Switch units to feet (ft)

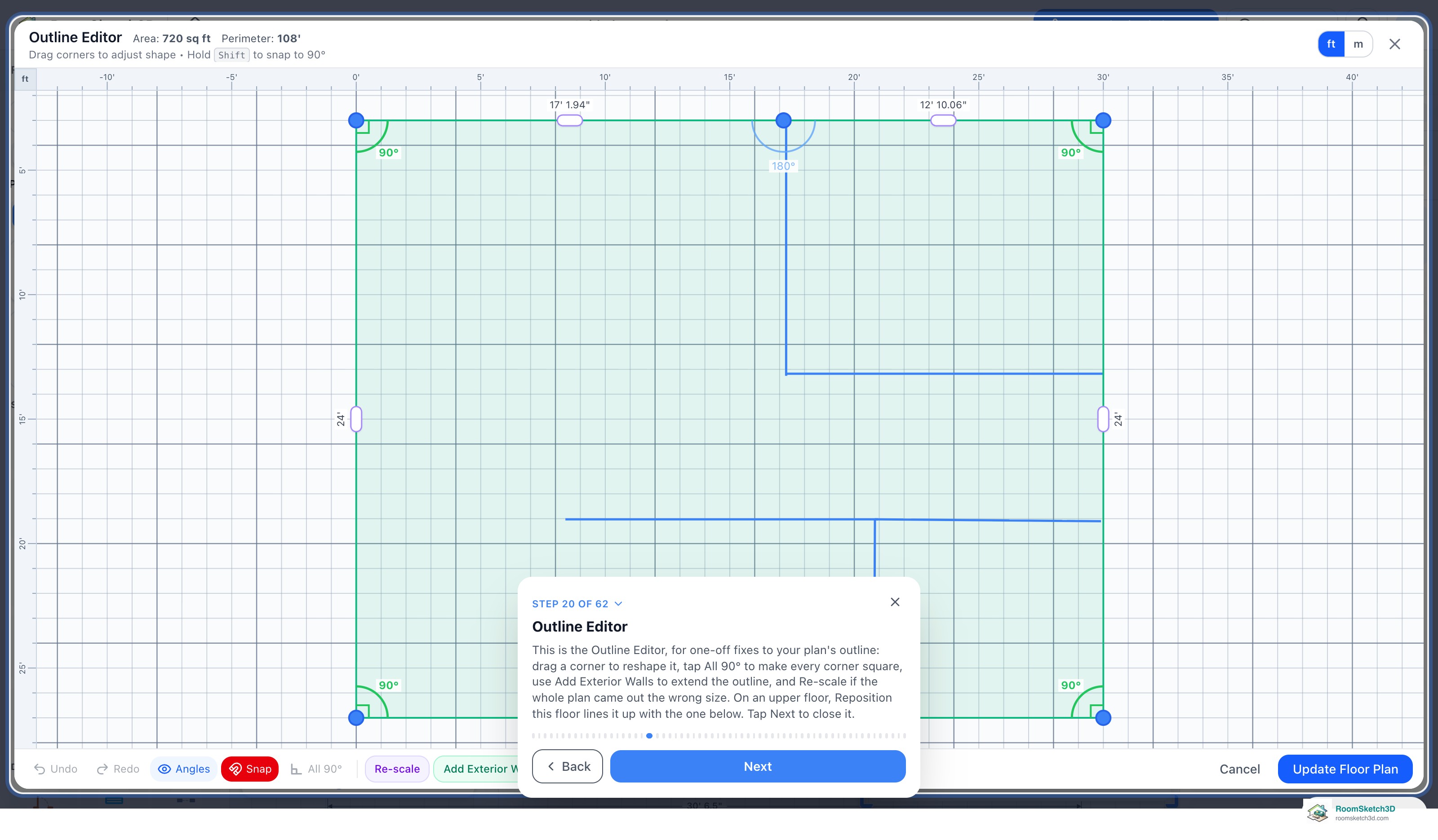point(1331,44)
